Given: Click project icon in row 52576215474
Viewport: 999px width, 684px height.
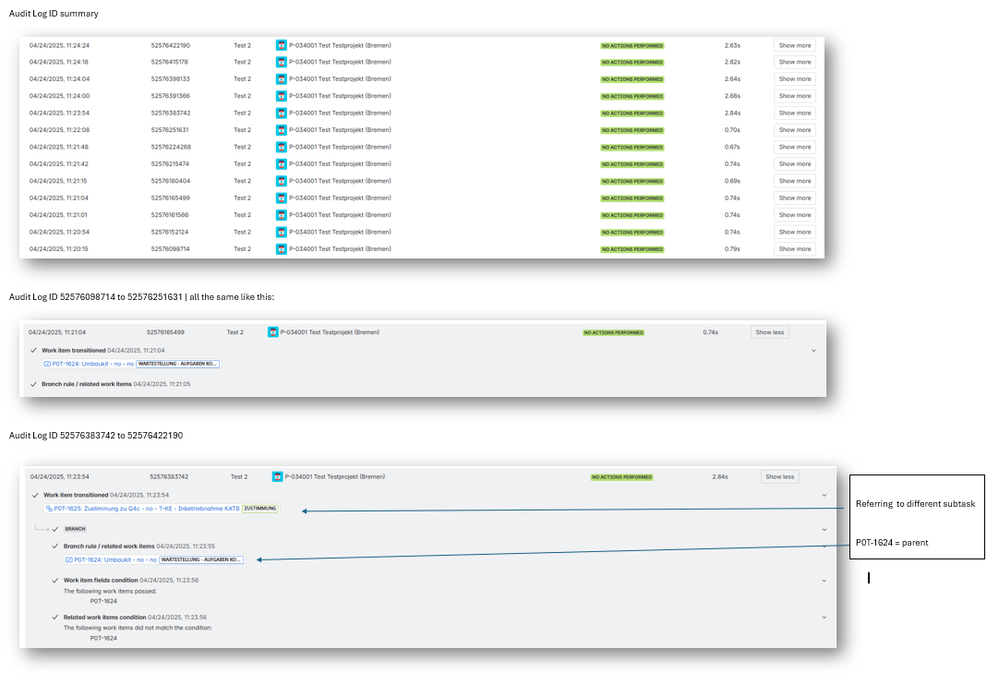Looking at the screenshot, I should coord(281,164).
